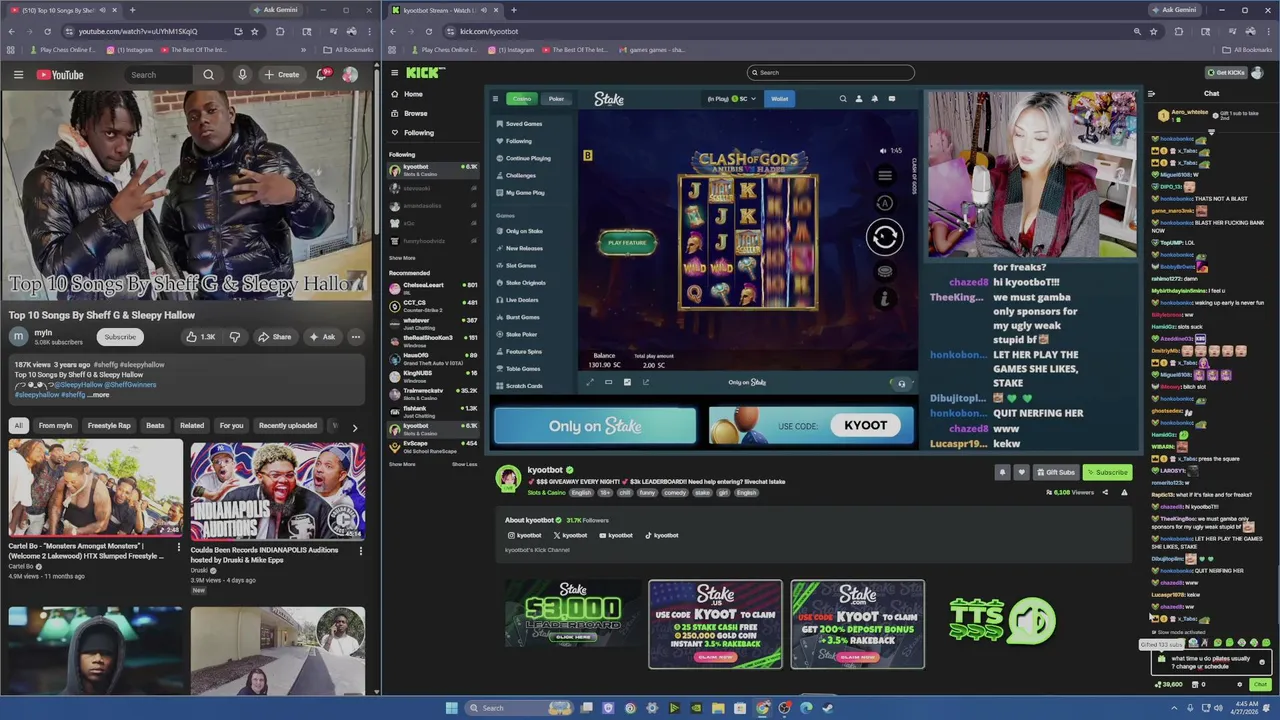
Task: Open the myln channel avatar
Action: click(18, 337)
